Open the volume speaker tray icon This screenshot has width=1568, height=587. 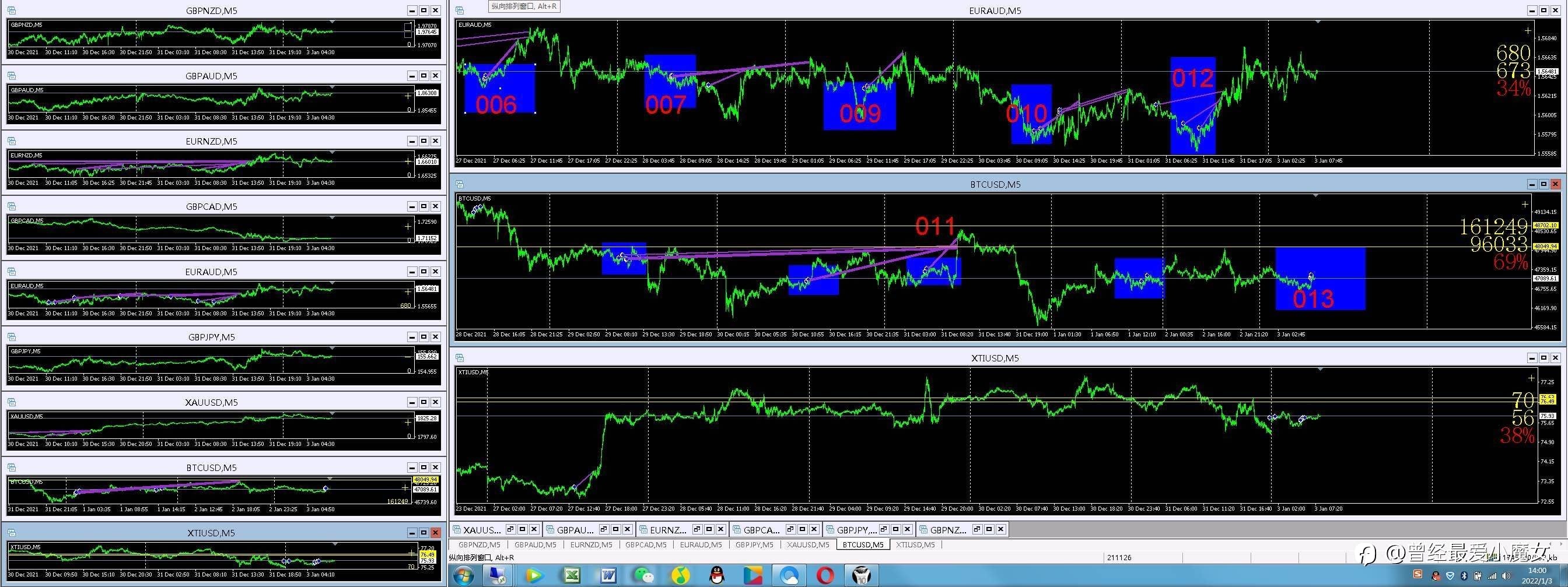[x=1507, y=575]
